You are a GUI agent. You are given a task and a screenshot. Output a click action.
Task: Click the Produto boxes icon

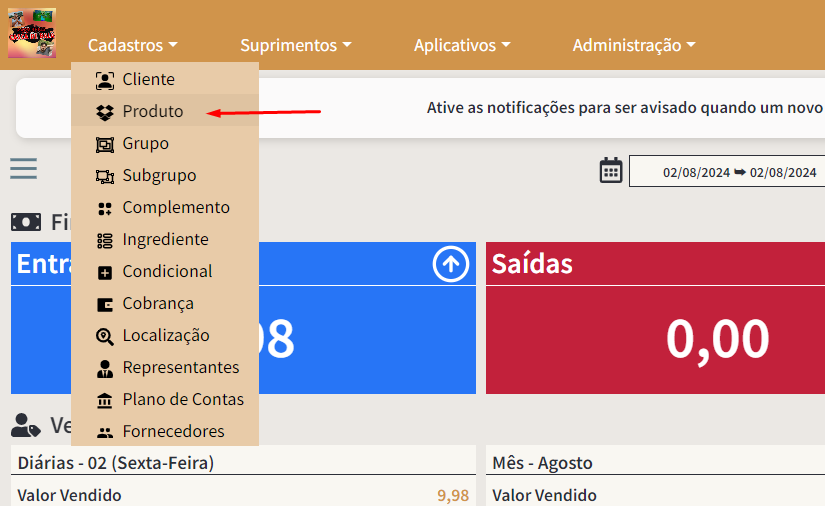[105, 112]
